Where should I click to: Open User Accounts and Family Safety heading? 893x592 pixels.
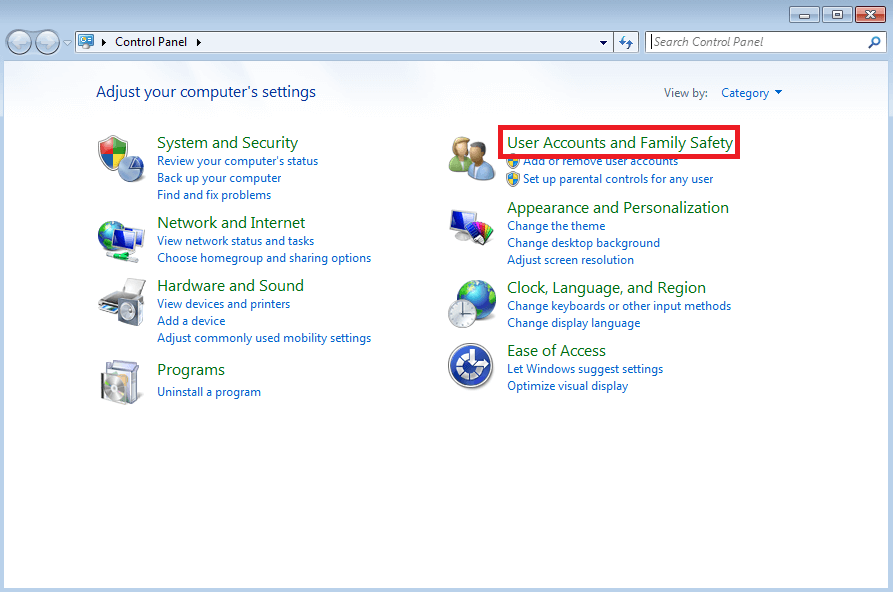tap(620, 142)
